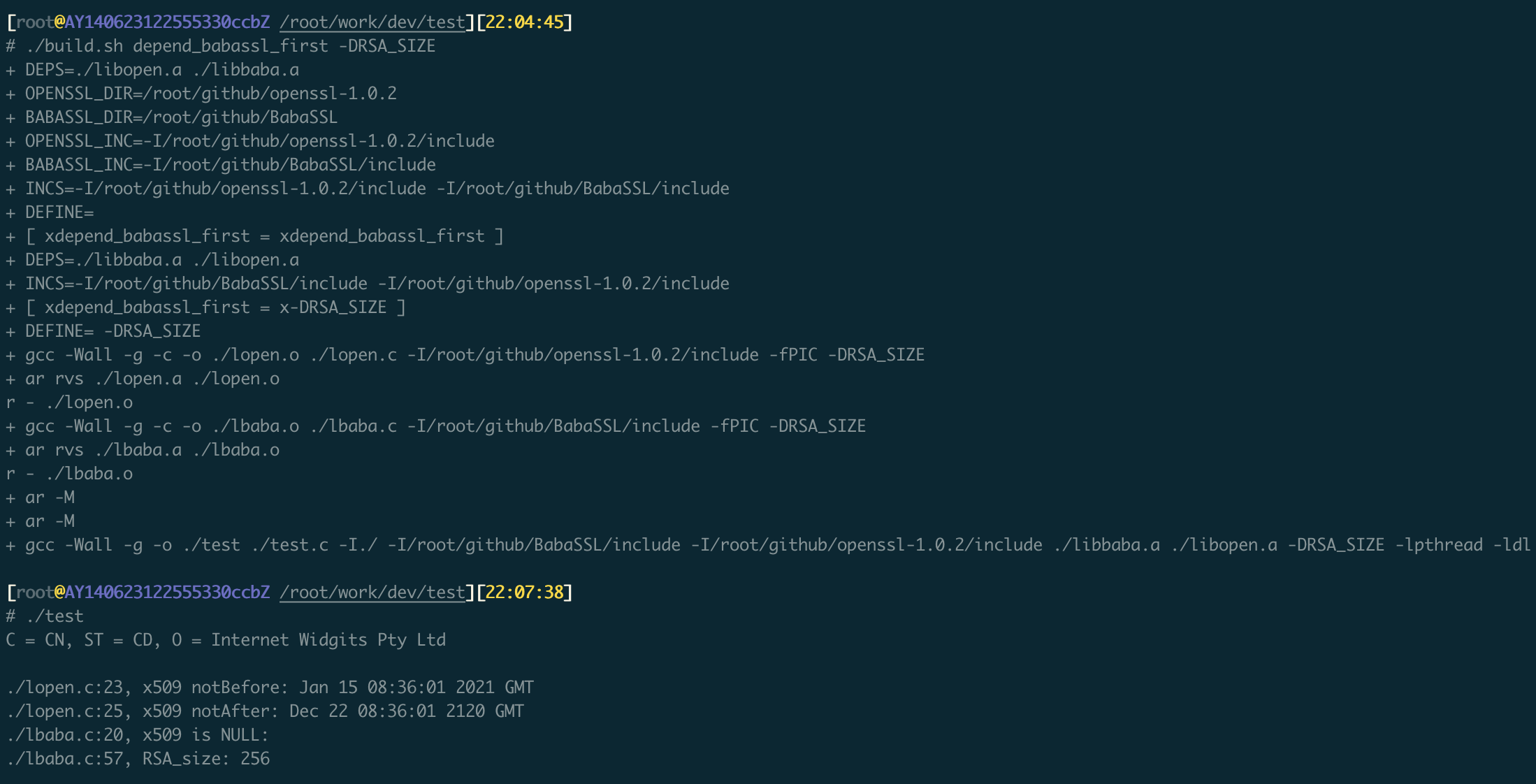Click the underlined path beside the 22:07:38 timestamp
This screenshot has height=784, width=1536.
(x=372, y=593)
